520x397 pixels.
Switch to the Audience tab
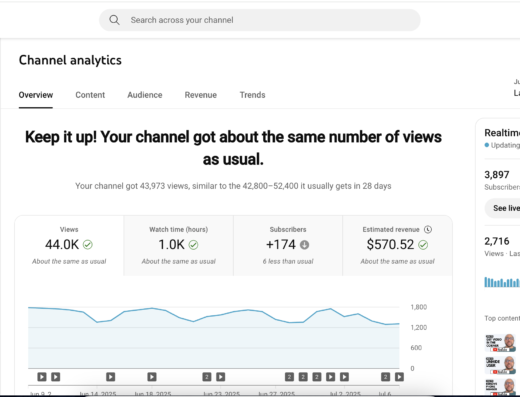tap(145, 95)
